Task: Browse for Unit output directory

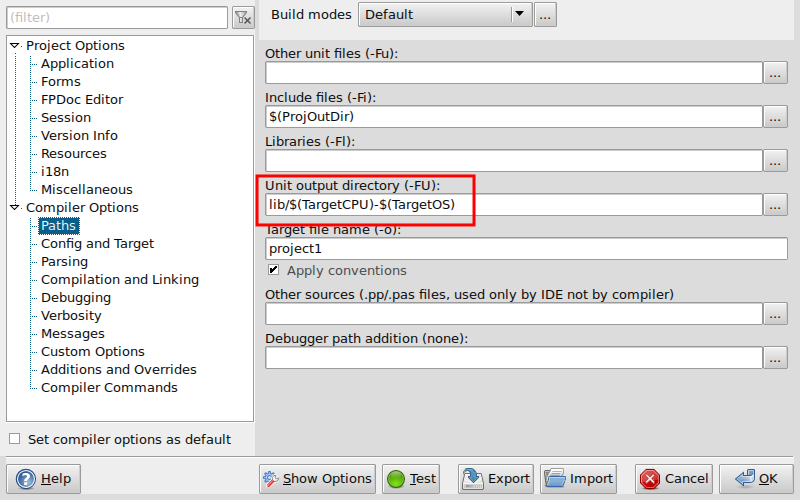Action: [x=775, y=205]
